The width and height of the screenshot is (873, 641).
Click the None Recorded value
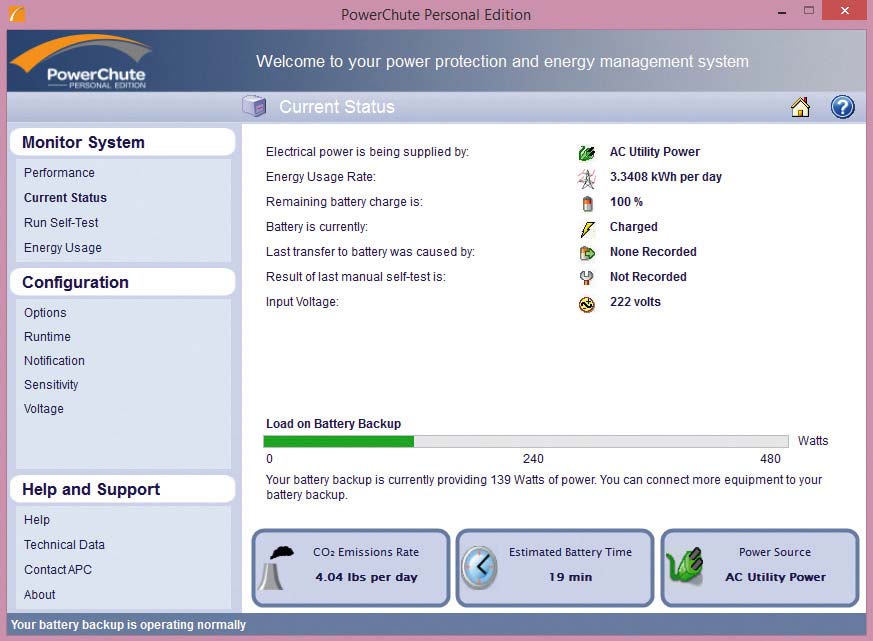pos(653,252)
